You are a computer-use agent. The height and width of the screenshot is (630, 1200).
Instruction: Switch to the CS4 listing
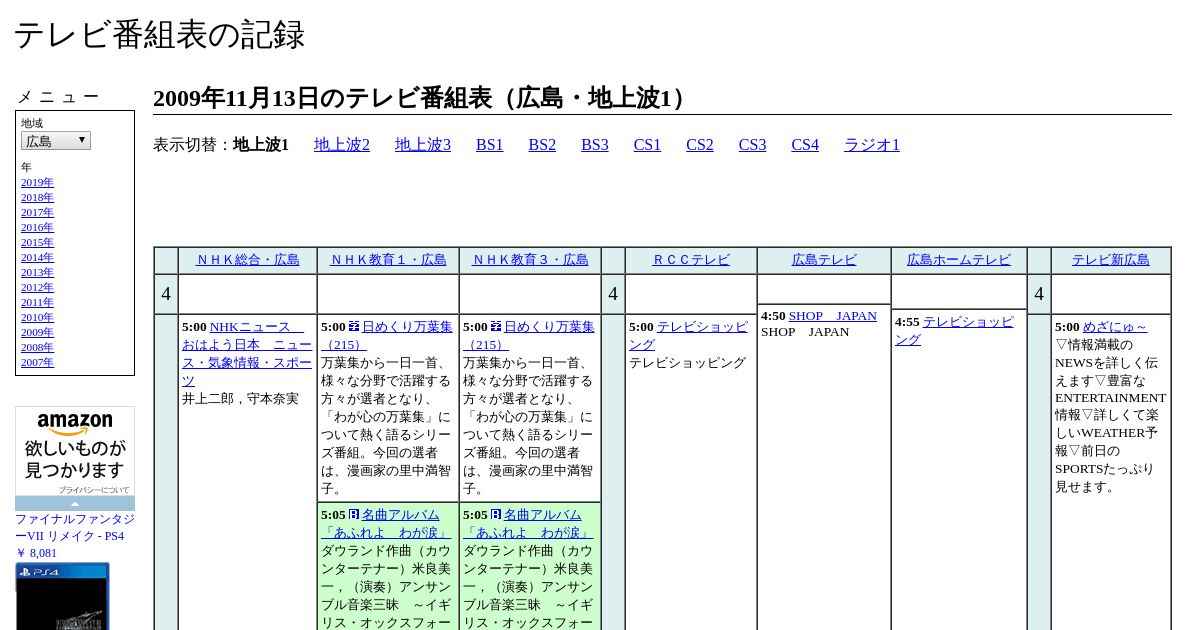tap(805, 145)
